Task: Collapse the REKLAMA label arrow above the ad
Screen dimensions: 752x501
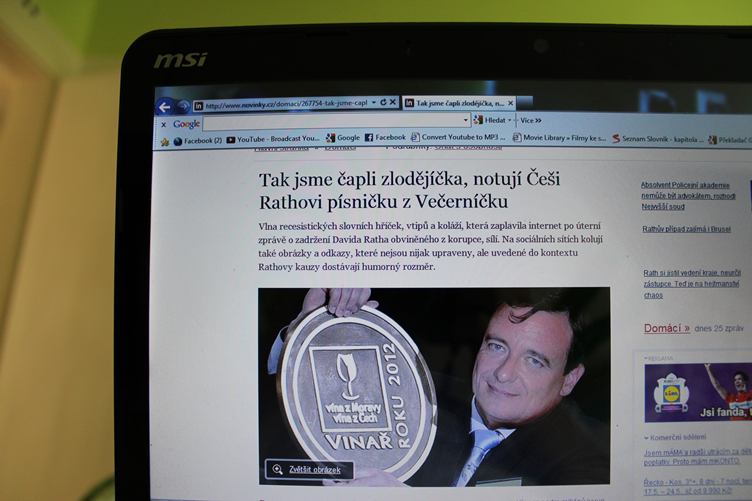Action: click(x=646, y=358)
